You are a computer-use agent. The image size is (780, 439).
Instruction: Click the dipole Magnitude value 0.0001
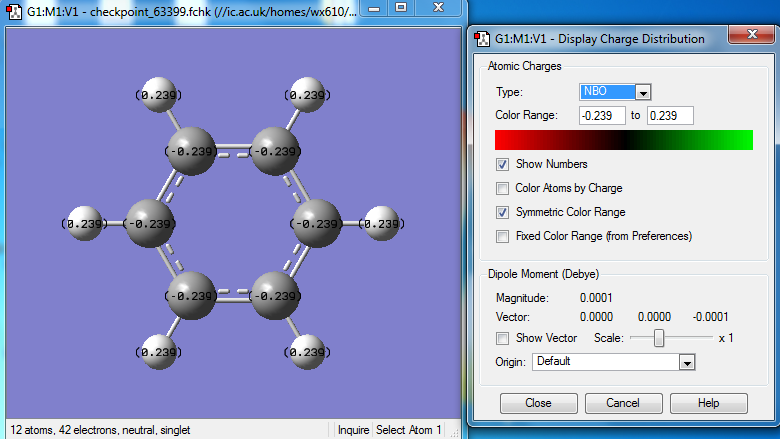(596, 298)
